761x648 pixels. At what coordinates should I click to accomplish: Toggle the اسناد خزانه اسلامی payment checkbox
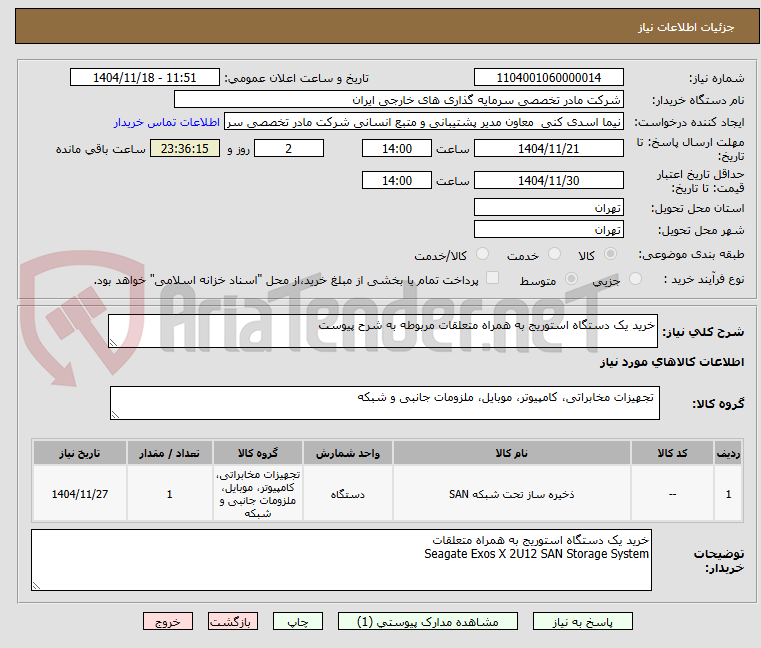492,278
